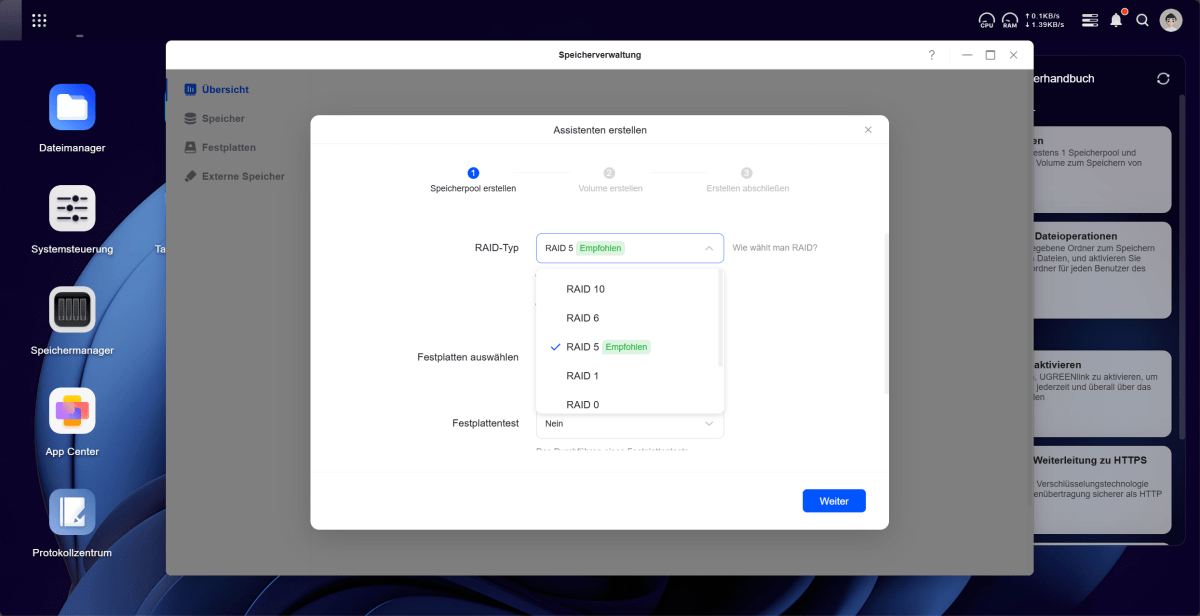
Task: Click the Weiter button
Action: [834, 501]
